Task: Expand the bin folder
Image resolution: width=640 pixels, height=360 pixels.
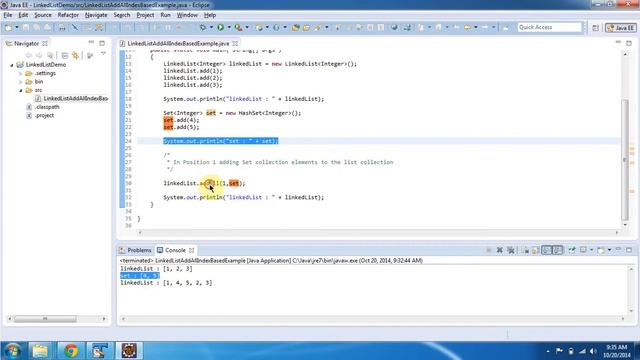Action: [x=20, y=82]
